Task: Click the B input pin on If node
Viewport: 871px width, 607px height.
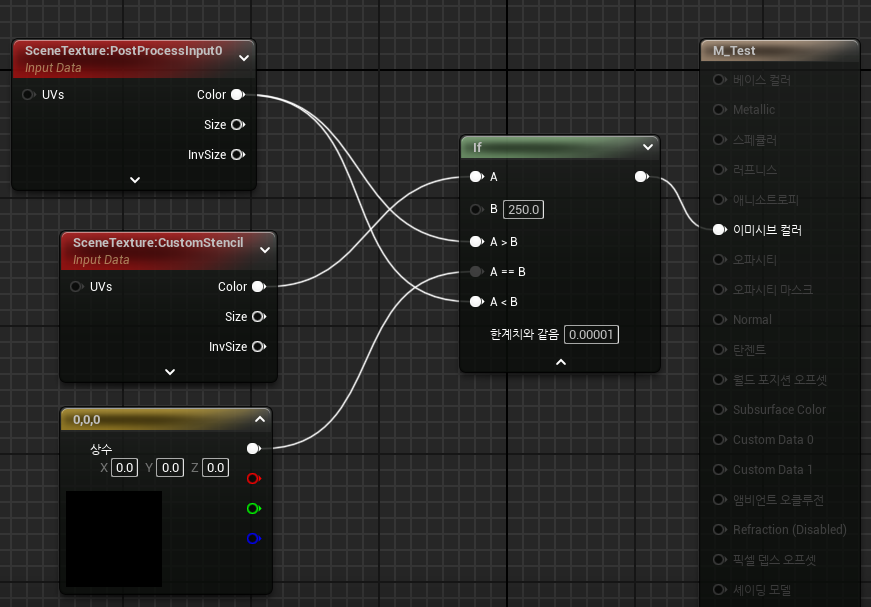Action: pos(476,209)
